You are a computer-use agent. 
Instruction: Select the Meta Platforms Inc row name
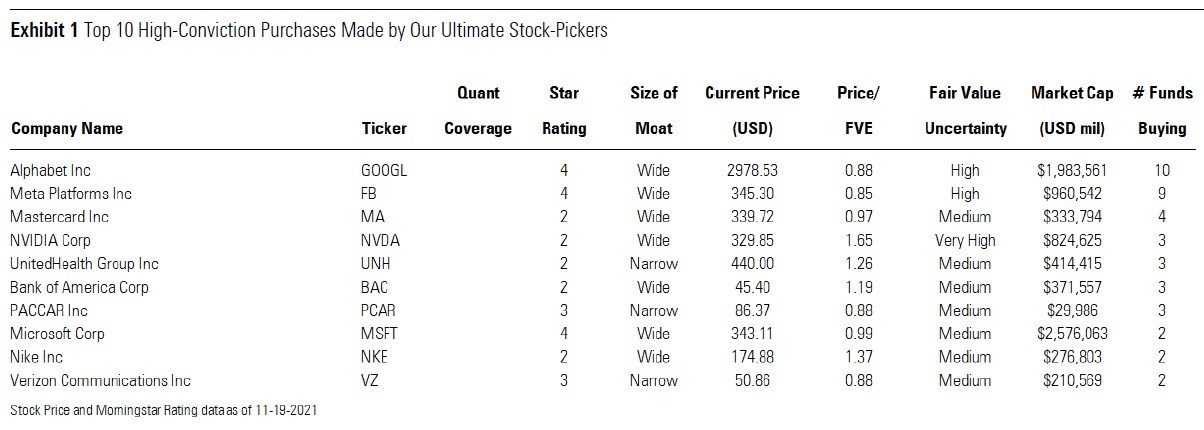click(x=70, y=193)
